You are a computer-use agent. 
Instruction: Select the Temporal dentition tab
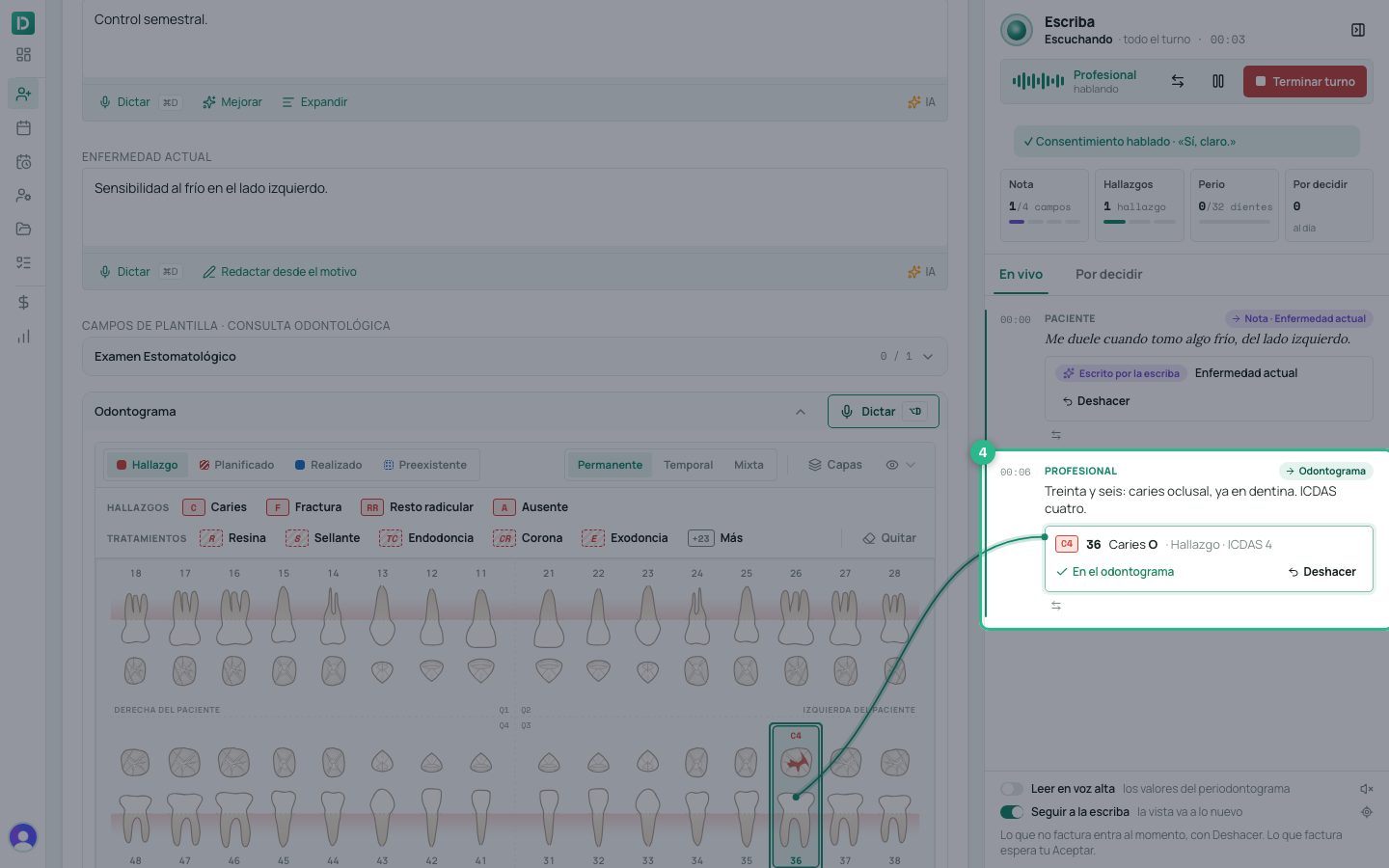coord(688,465)
